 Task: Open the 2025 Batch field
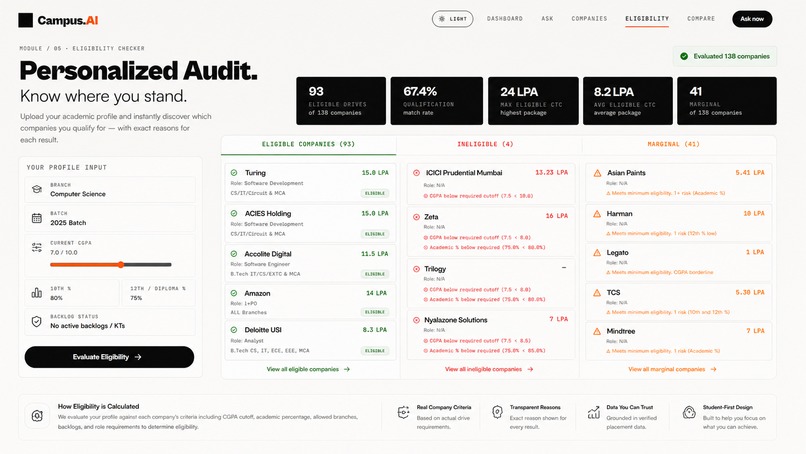[110, 218]
